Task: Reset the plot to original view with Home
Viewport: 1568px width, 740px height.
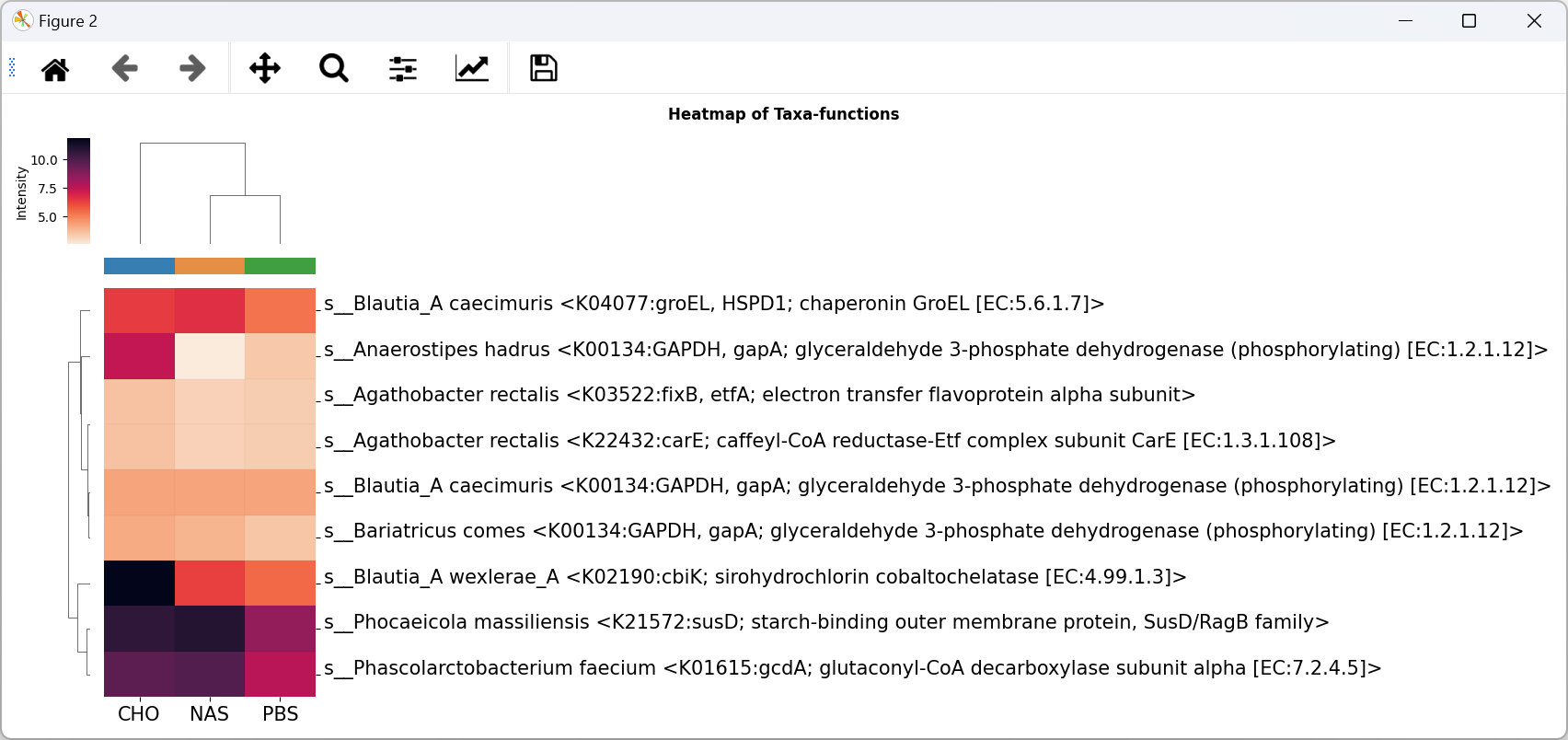Action: coord(55,69)
